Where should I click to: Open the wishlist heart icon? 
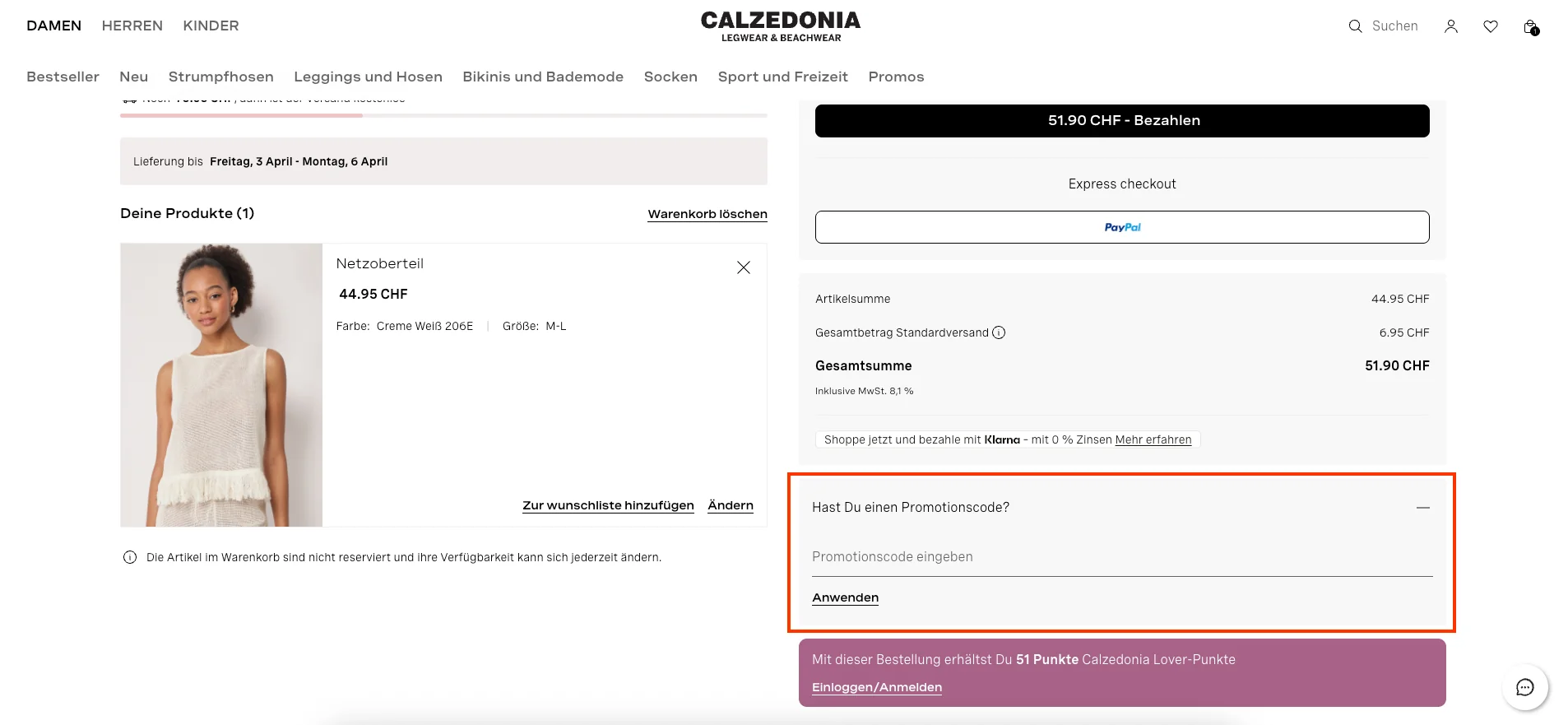tap(1491, 26)
